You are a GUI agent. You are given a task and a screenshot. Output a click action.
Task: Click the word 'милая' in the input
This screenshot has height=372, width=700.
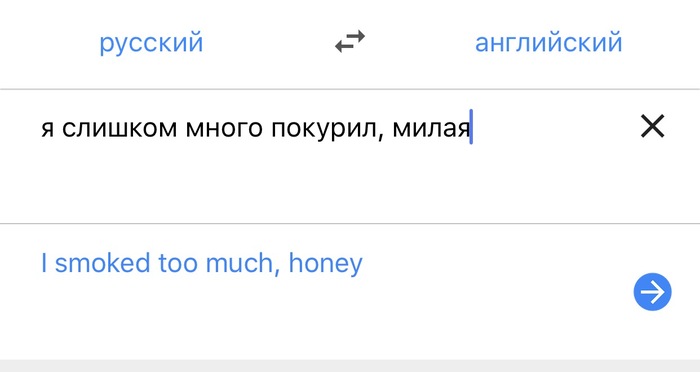tap(431, 128)
